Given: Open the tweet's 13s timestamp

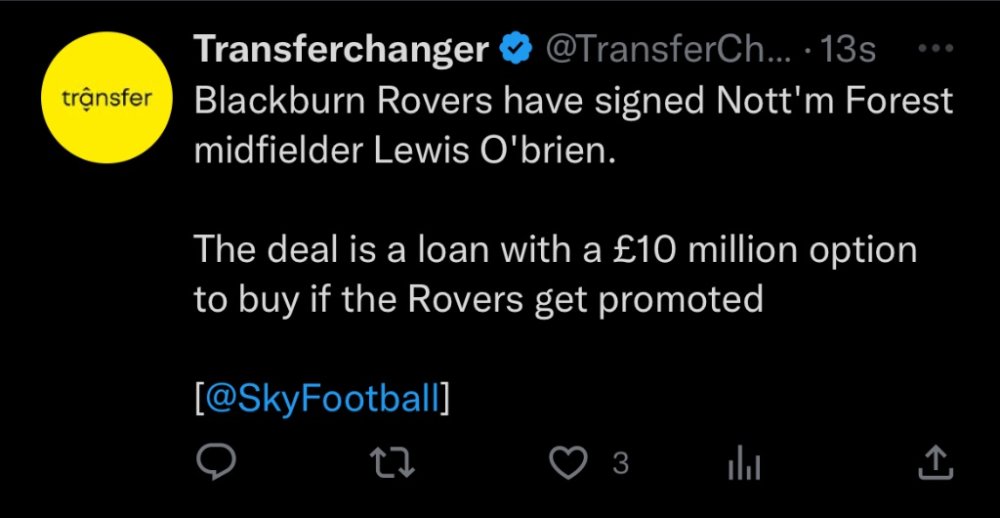Looking at the screenshot, I should (x=846, y=50).
